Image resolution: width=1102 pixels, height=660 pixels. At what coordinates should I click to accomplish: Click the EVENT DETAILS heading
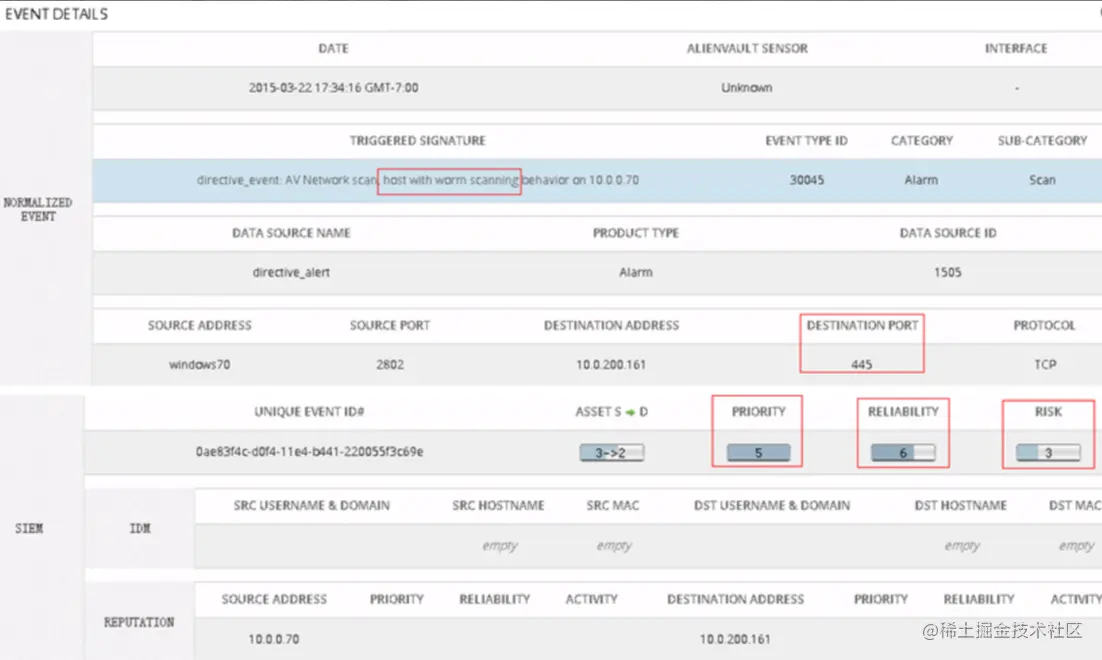(56, 14)
